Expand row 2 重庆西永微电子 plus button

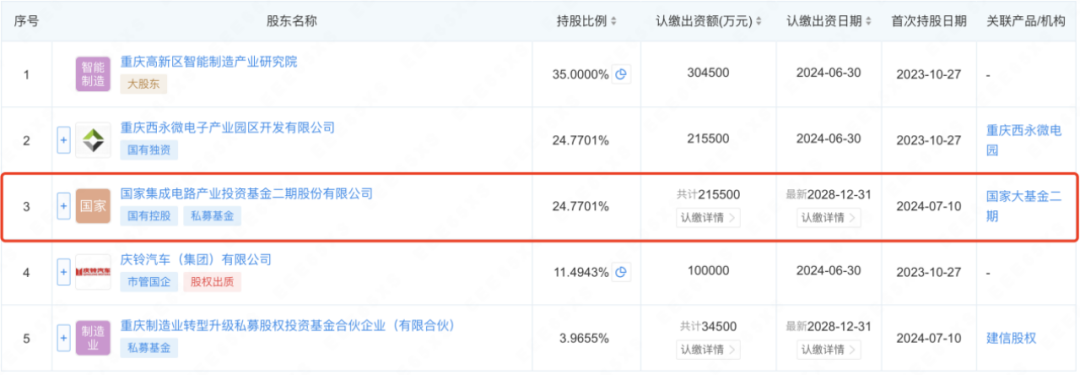pyautogui.click(x=63, y=141)
